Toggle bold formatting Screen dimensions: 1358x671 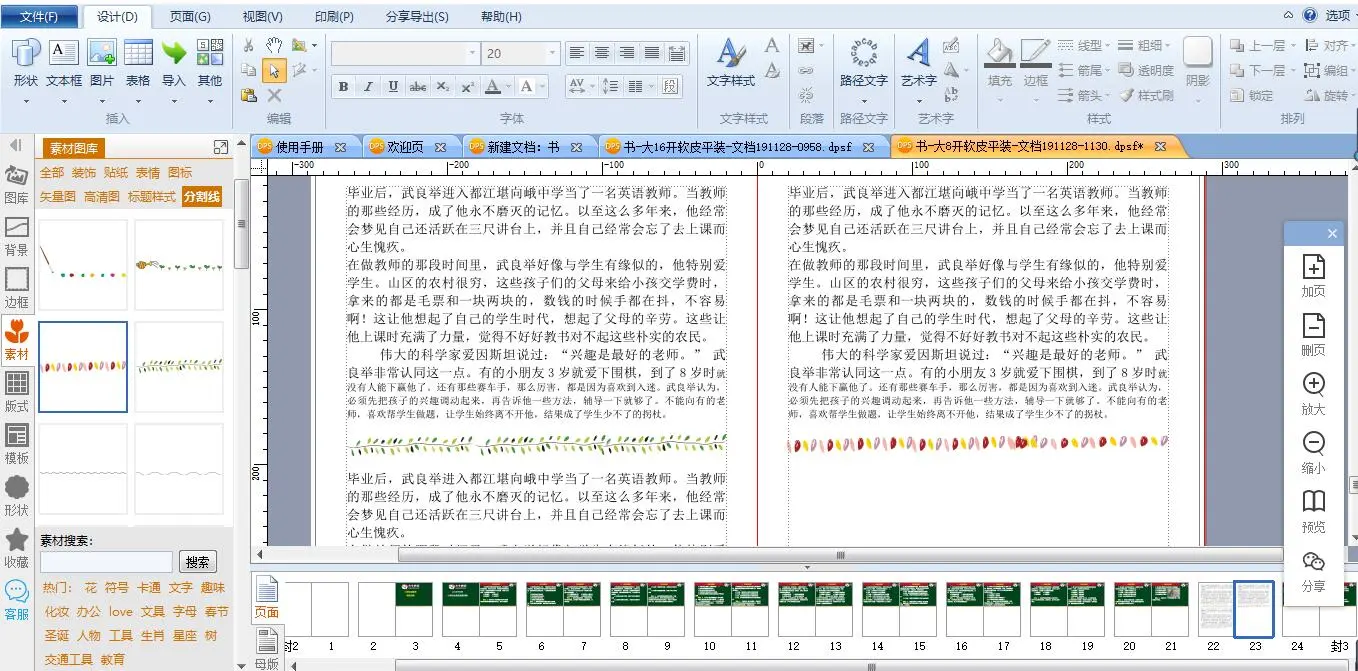point(343,87)
